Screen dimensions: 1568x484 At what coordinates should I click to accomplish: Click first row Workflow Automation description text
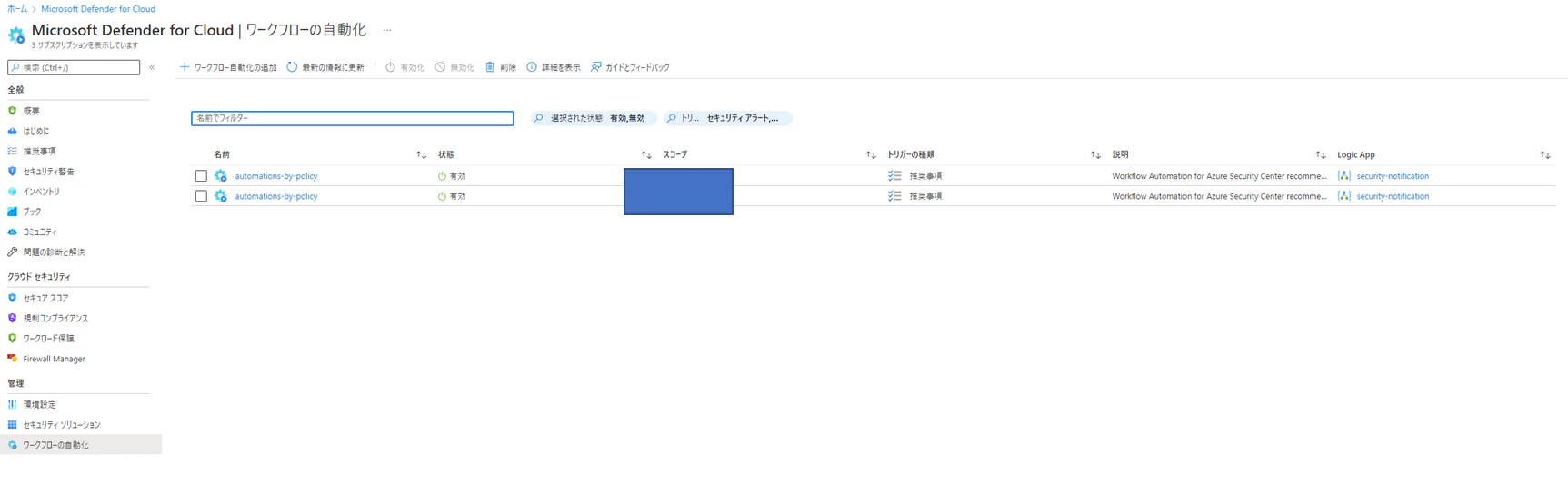(1219, 176)
